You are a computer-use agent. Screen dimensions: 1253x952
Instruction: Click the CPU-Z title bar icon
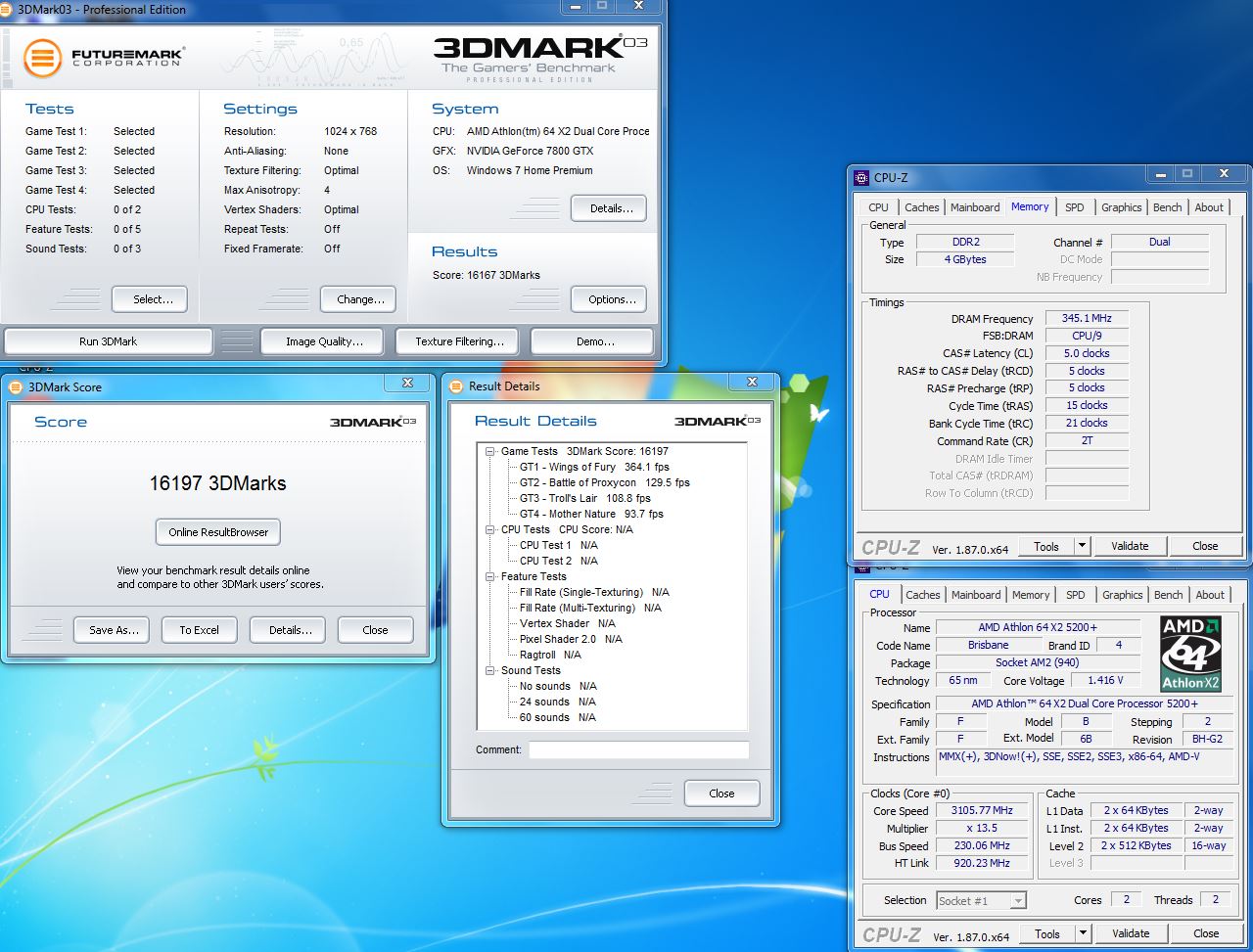(x=861, y=177)
